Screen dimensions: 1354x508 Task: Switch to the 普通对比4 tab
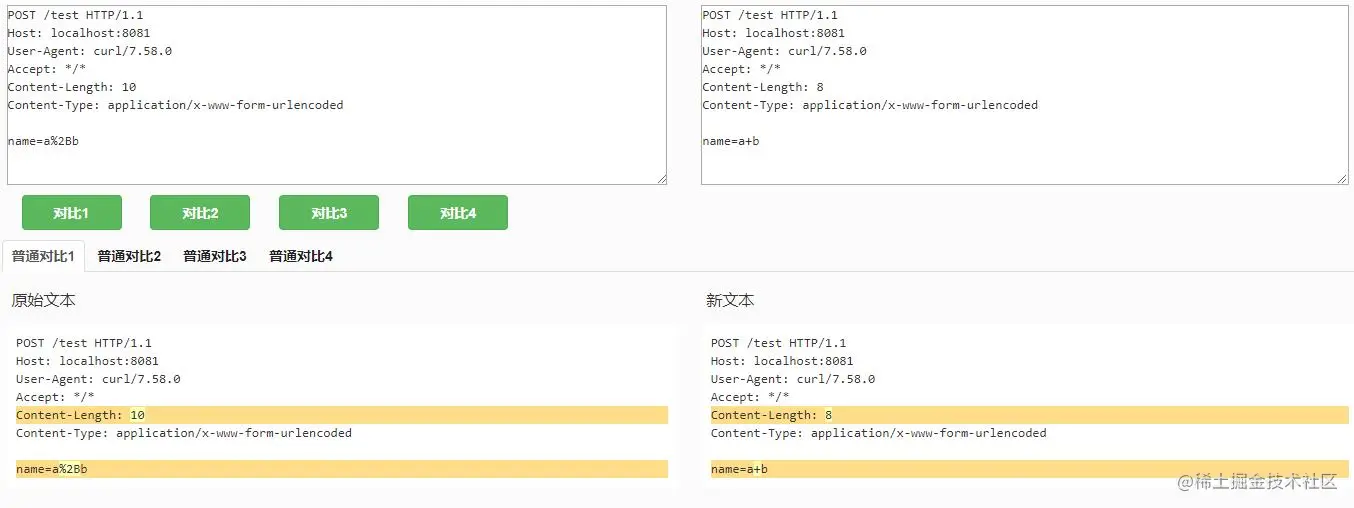pyautogui.click(x=301, y=256)
